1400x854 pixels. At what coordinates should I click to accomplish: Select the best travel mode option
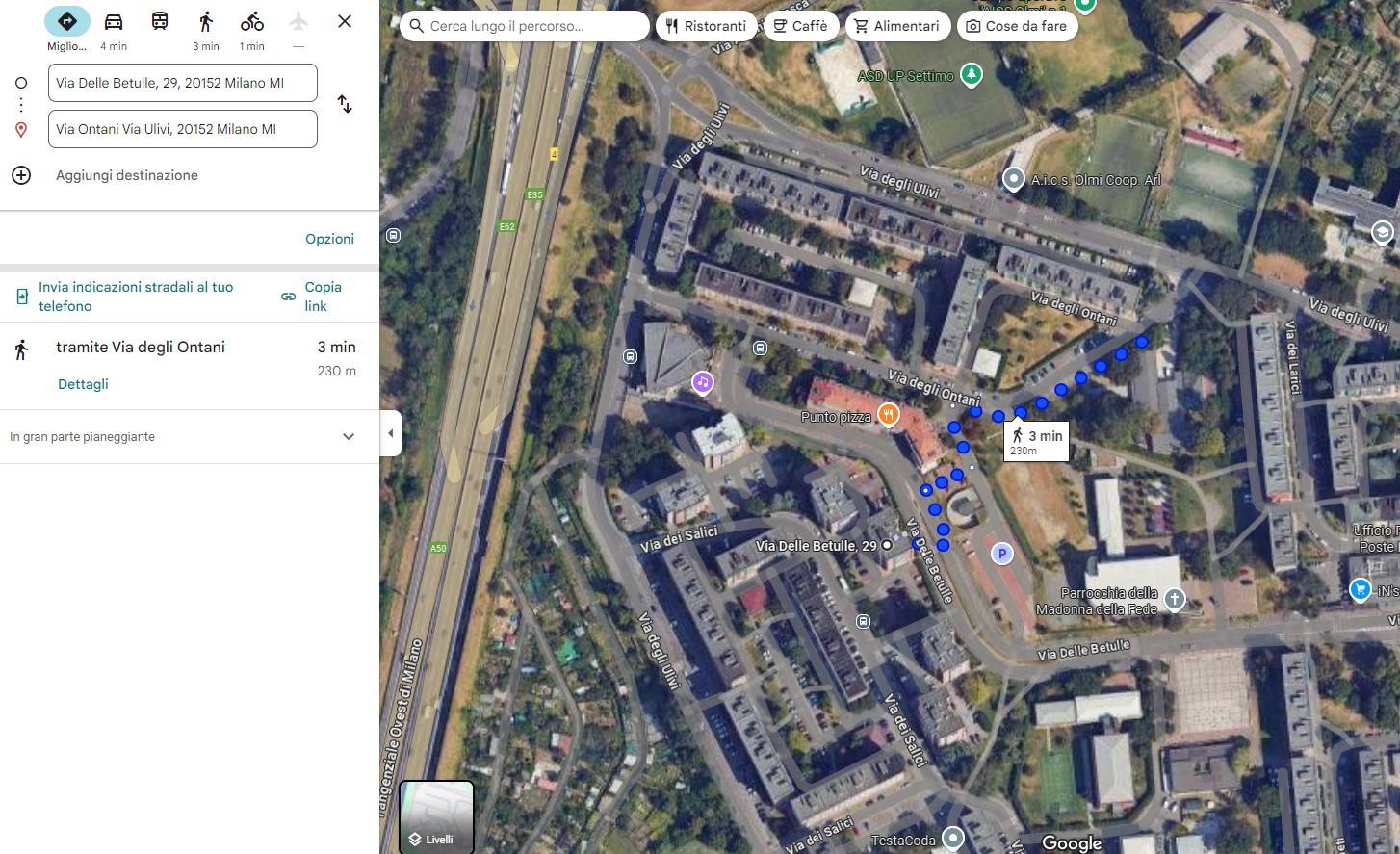point(67,21)
